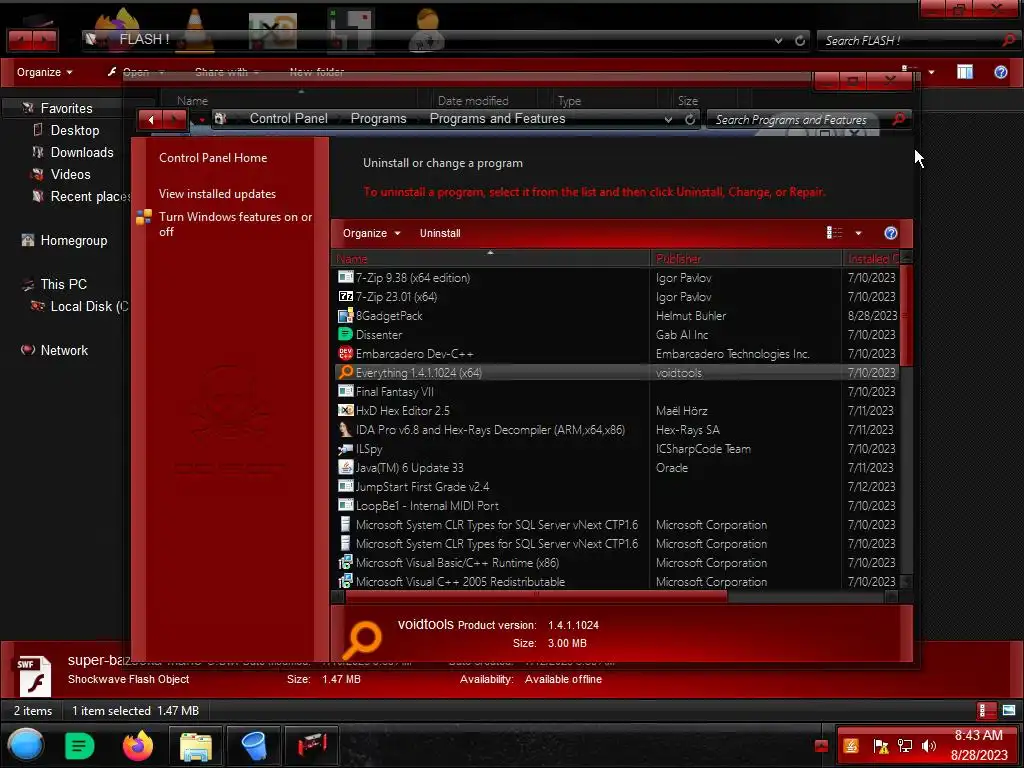This screenshot has width=1024, height=768.
Task: Open Control Panel Home link
Action: click(x=213, y=157)
